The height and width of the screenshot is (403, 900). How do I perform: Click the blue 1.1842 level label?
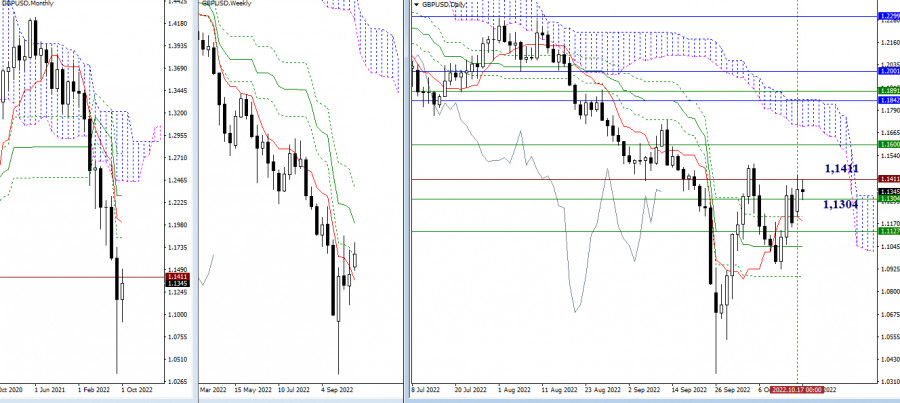point(888,101)
